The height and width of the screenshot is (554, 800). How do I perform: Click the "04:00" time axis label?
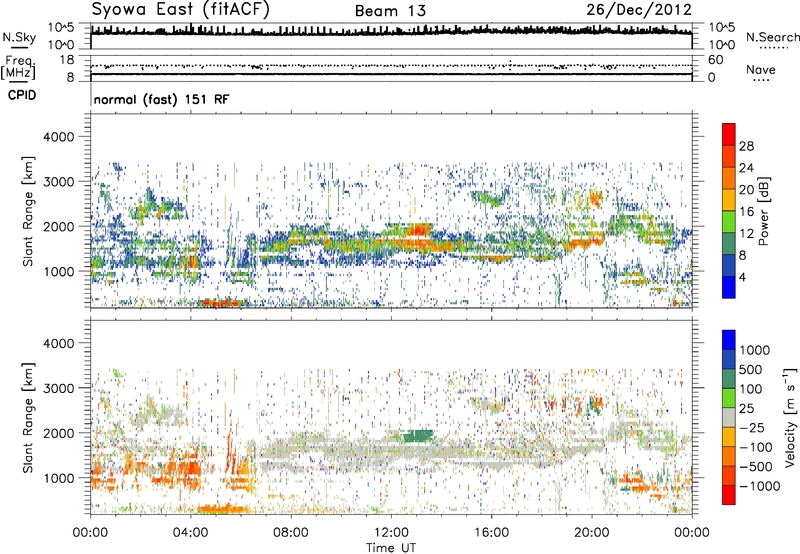[191, 533]
